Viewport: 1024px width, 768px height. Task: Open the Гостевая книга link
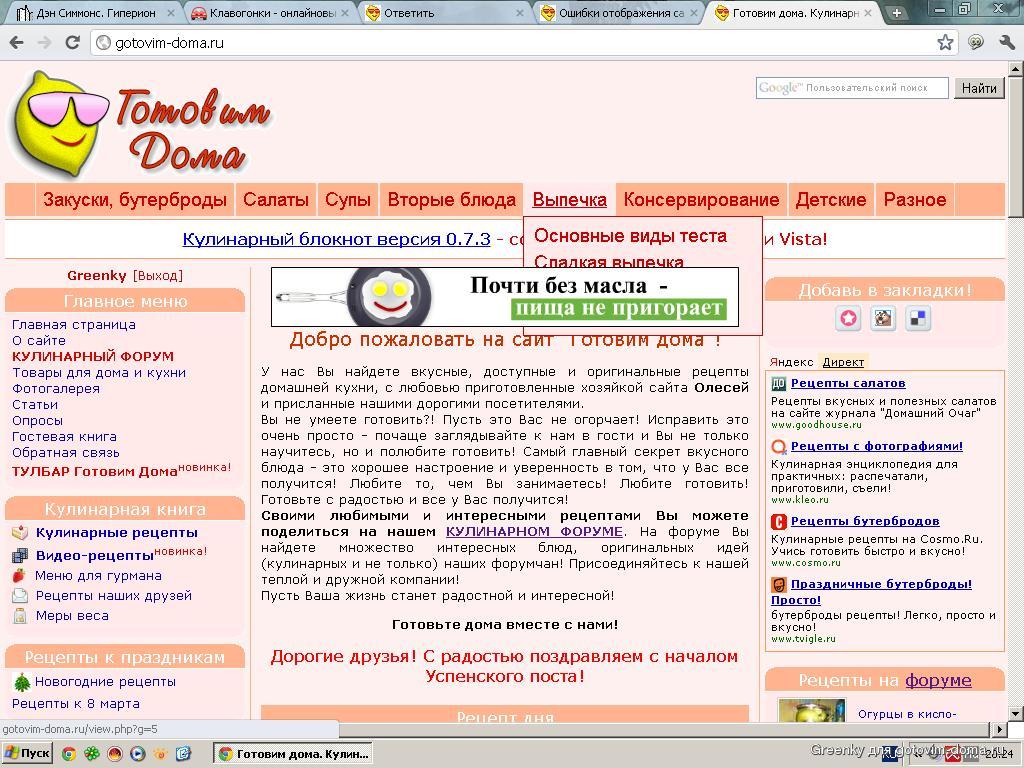pyautogui.click(x=64, y=437)
